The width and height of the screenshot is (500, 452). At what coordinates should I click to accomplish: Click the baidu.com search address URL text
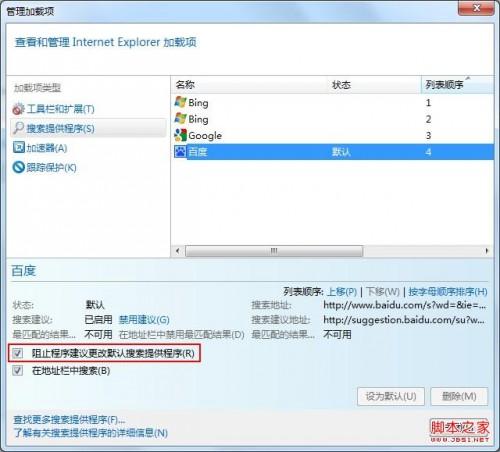[404, 305]
